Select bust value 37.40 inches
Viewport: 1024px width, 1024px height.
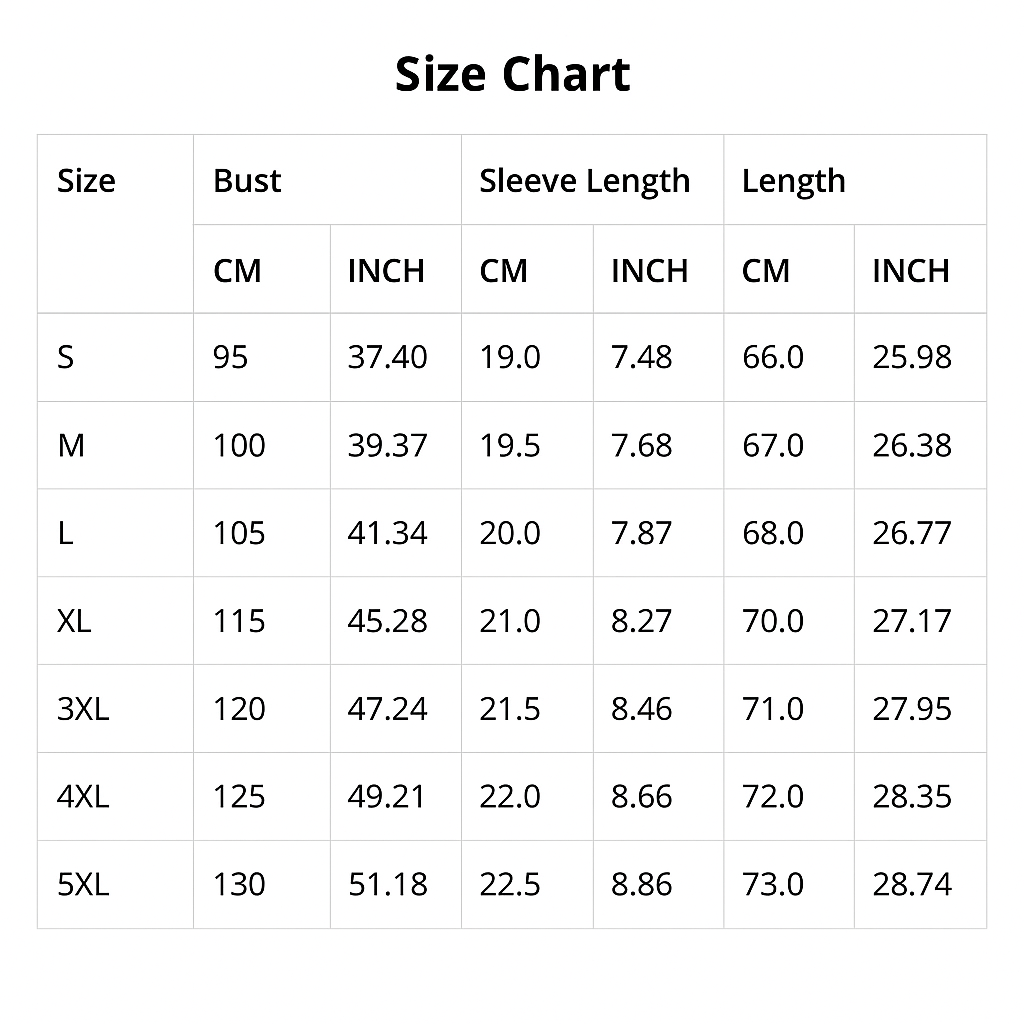click(387, 357)
